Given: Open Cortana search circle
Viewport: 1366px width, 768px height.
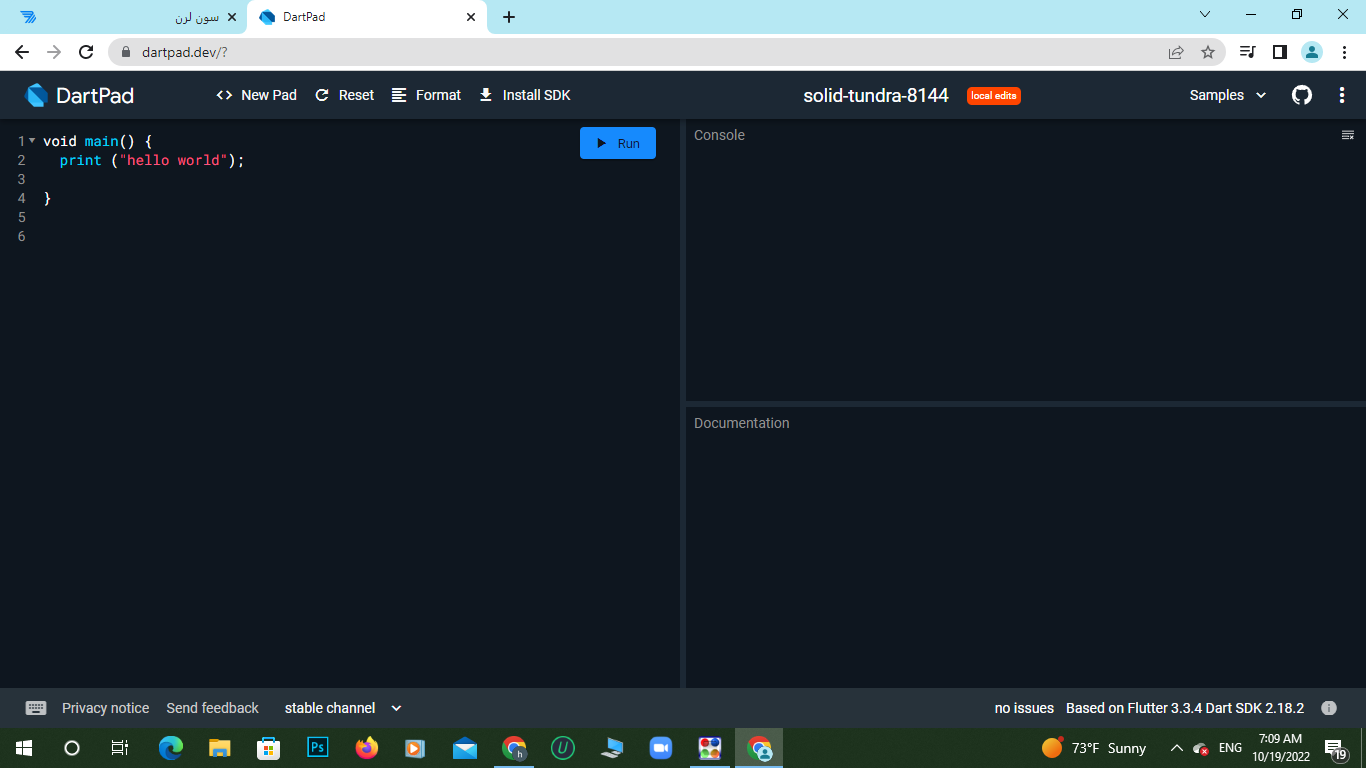Looking at the screenshot, I should 72,748.
